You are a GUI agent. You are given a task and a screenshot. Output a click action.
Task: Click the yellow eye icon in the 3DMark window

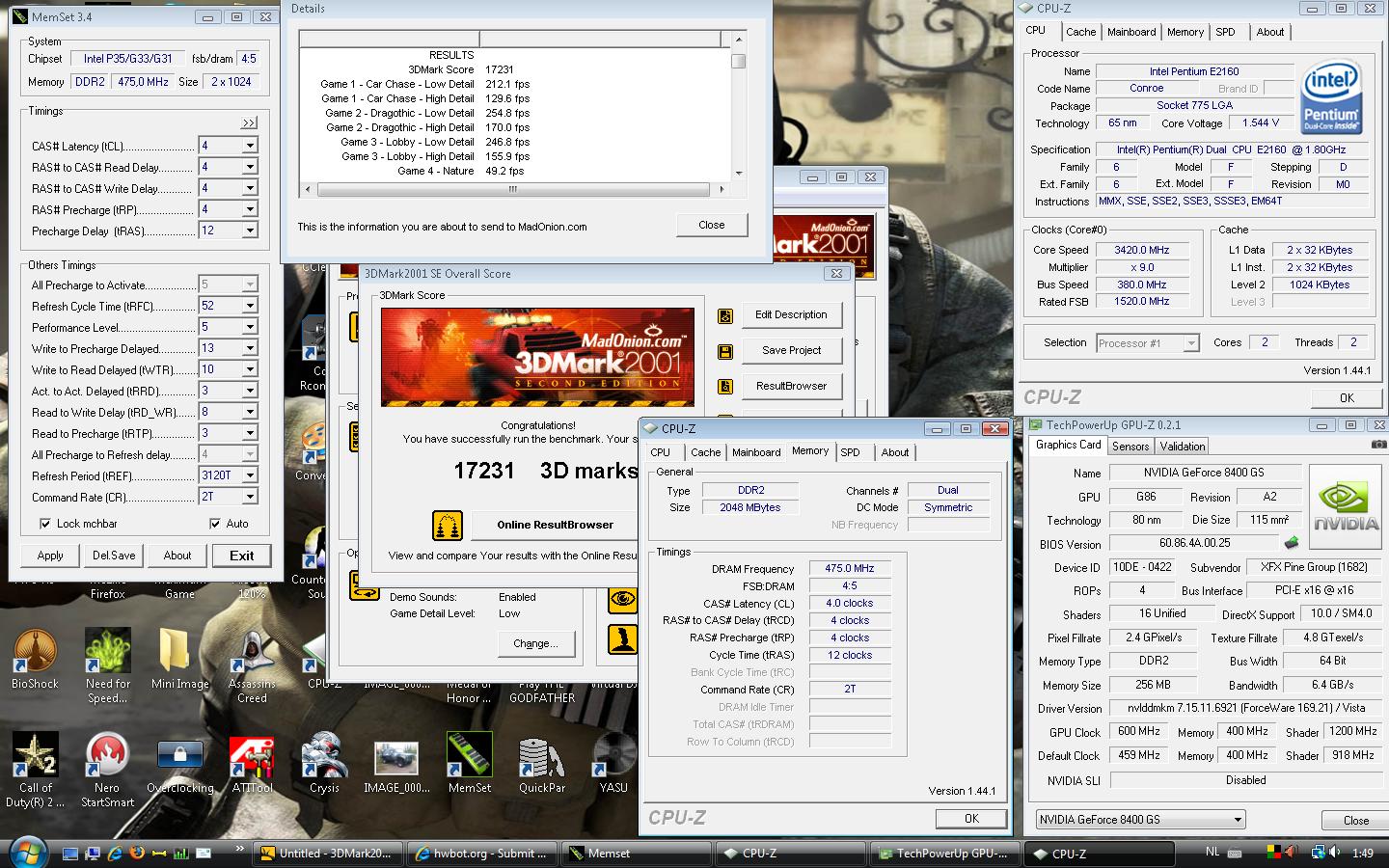(622, 599)
